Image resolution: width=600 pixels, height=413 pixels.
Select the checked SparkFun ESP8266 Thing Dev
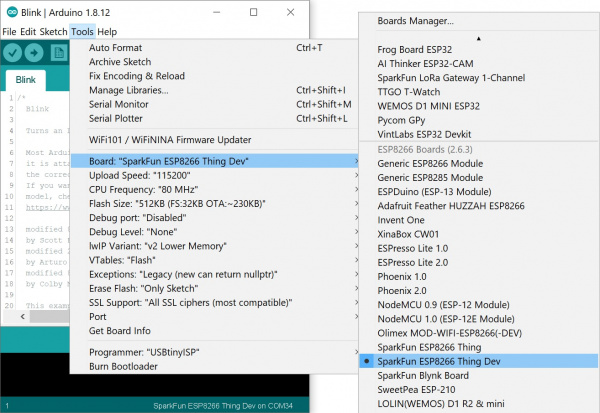click(478, 362)
